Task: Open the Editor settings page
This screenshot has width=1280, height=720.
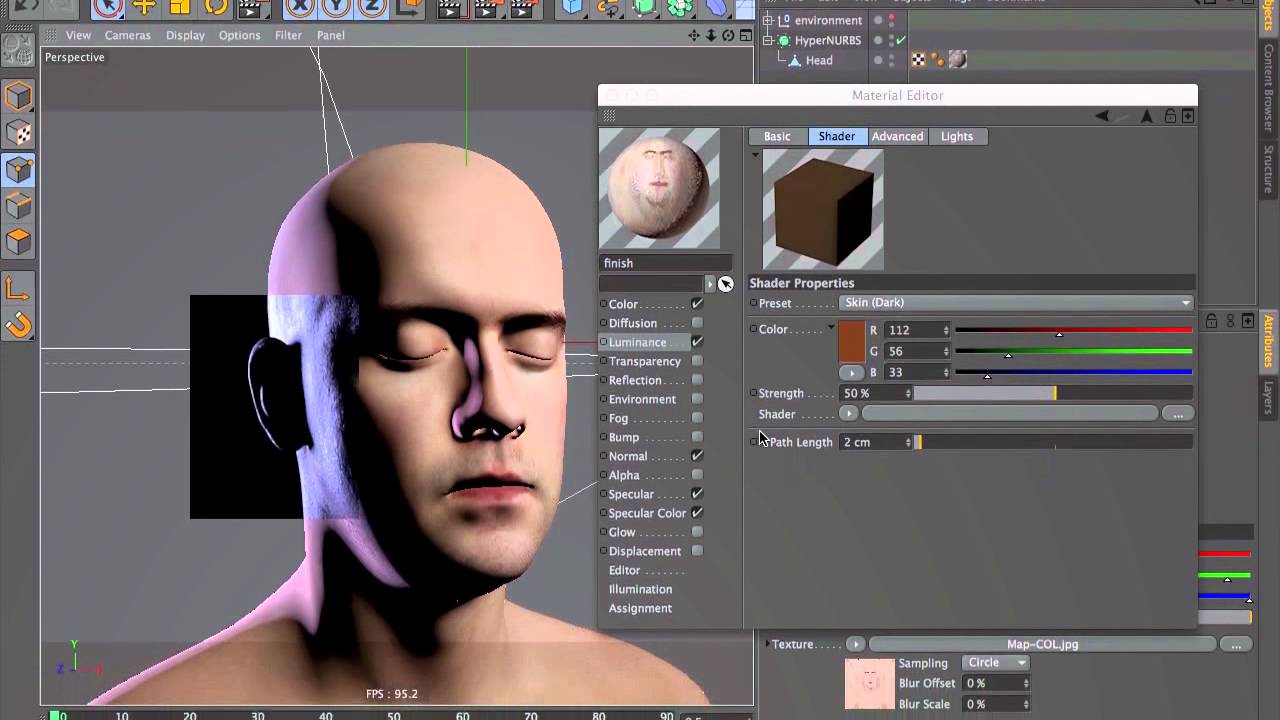Action: click(x=625, y=570)
